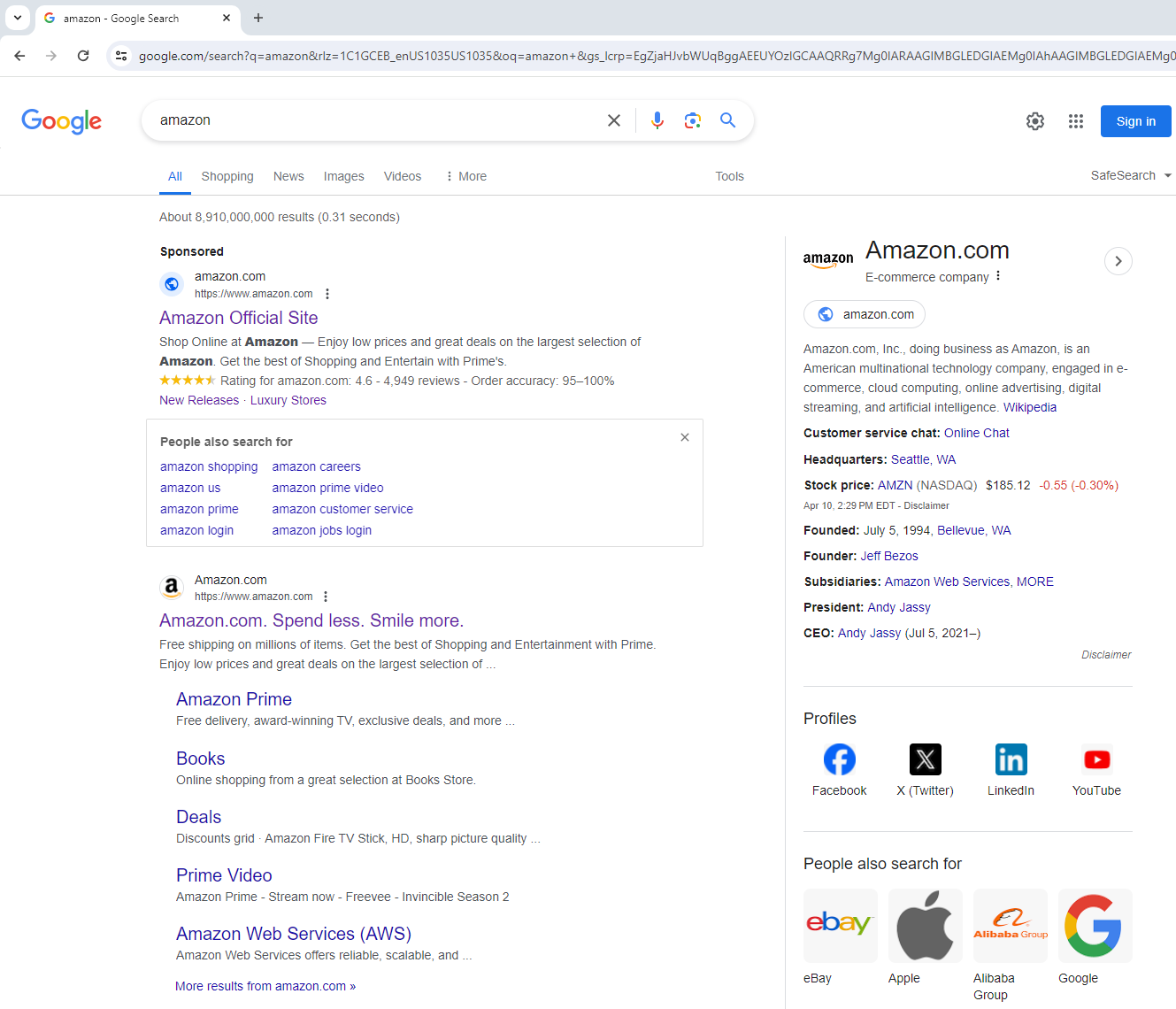The width and height of the screenshot is (1176, 1009).
Task: Open options menu for organic Amazon.com result
Action: tap(326, 597)
